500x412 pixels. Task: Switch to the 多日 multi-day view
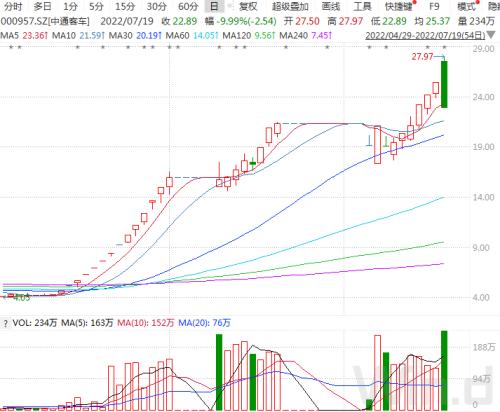43,6
